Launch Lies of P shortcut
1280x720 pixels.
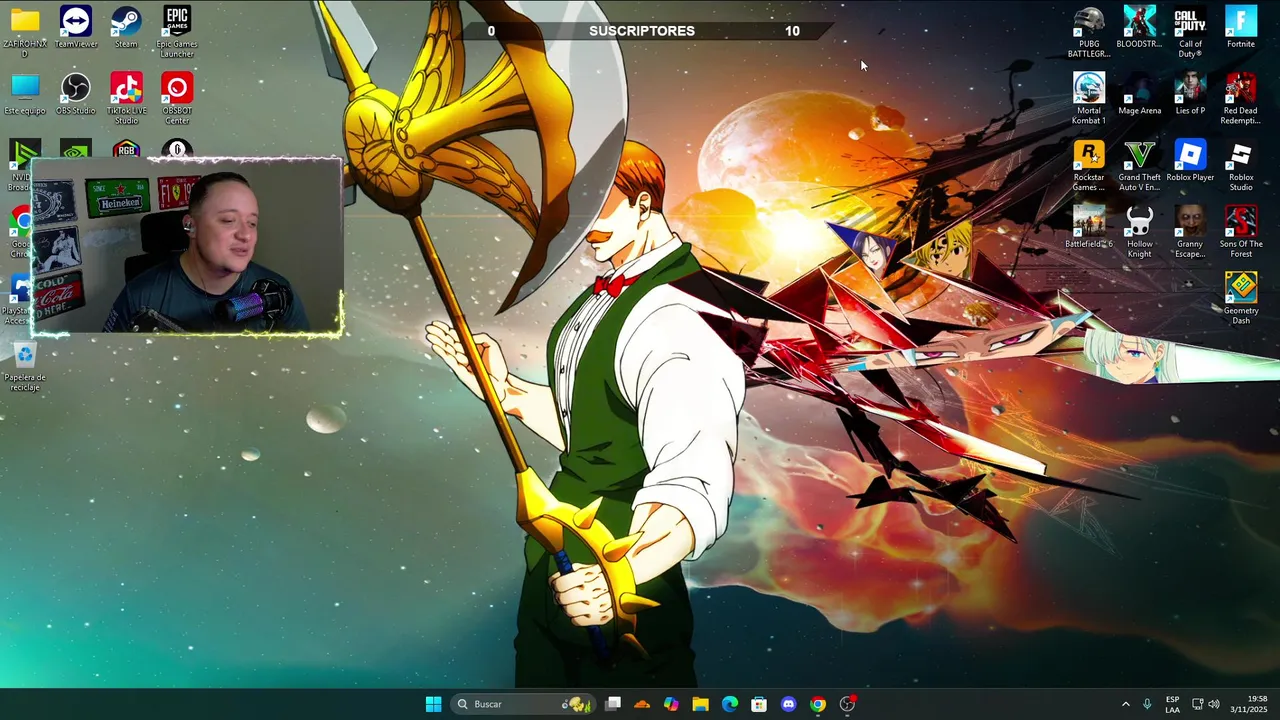tap(1190, 95)
